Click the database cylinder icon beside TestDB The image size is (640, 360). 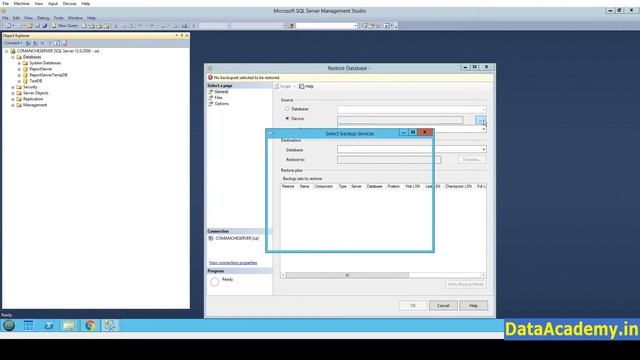[25, 81]
